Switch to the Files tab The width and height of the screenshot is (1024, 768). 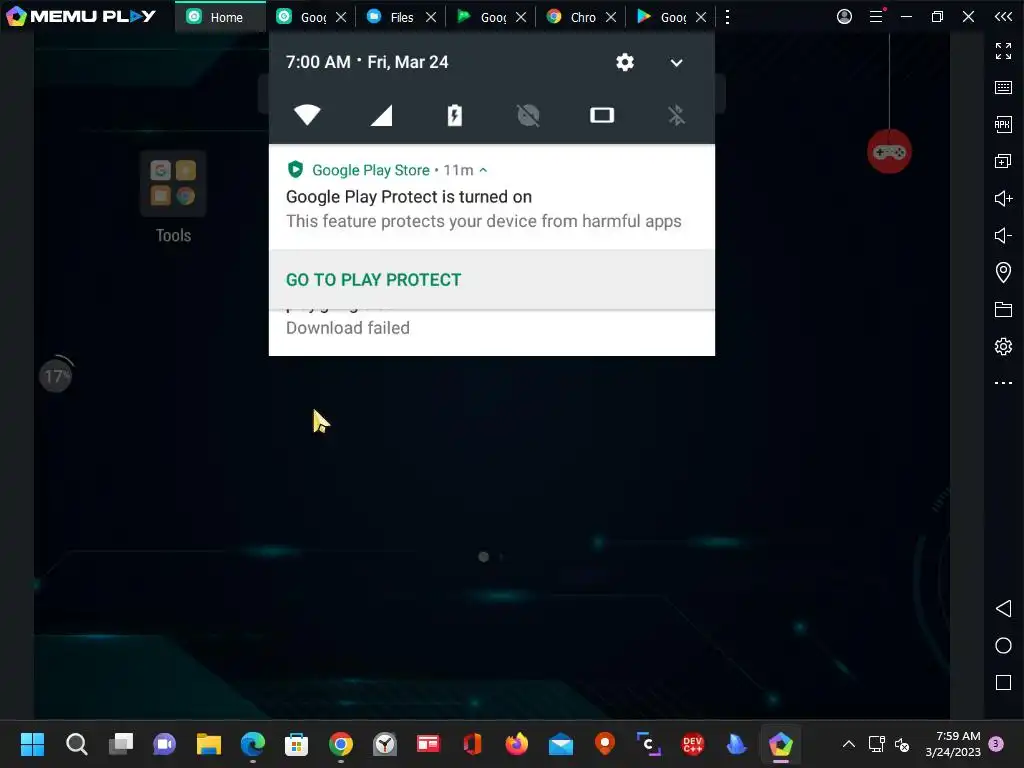tap(392, 17)
